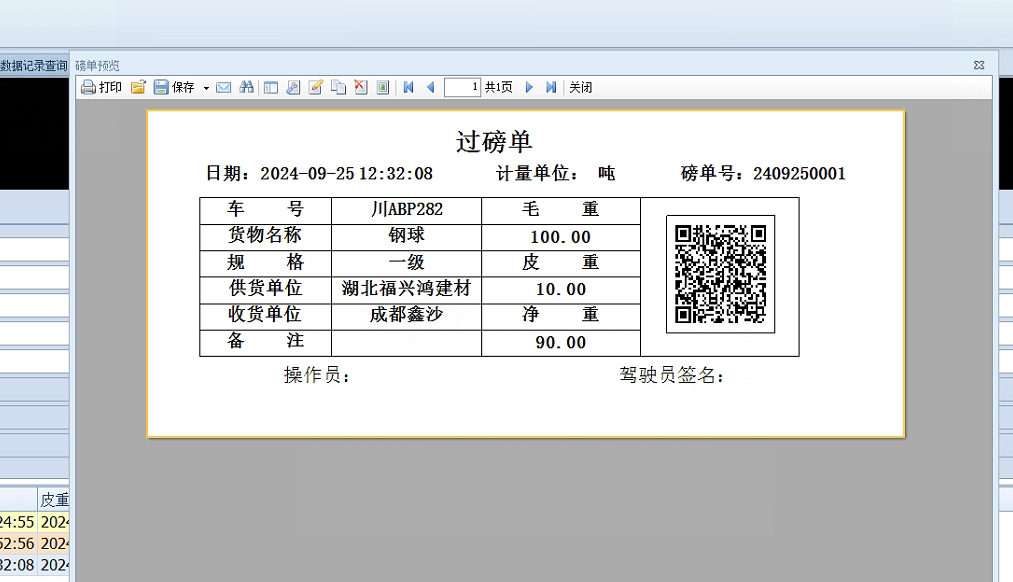Go to first page arrow
1013x582 pixels.
(x=409, y=88)
